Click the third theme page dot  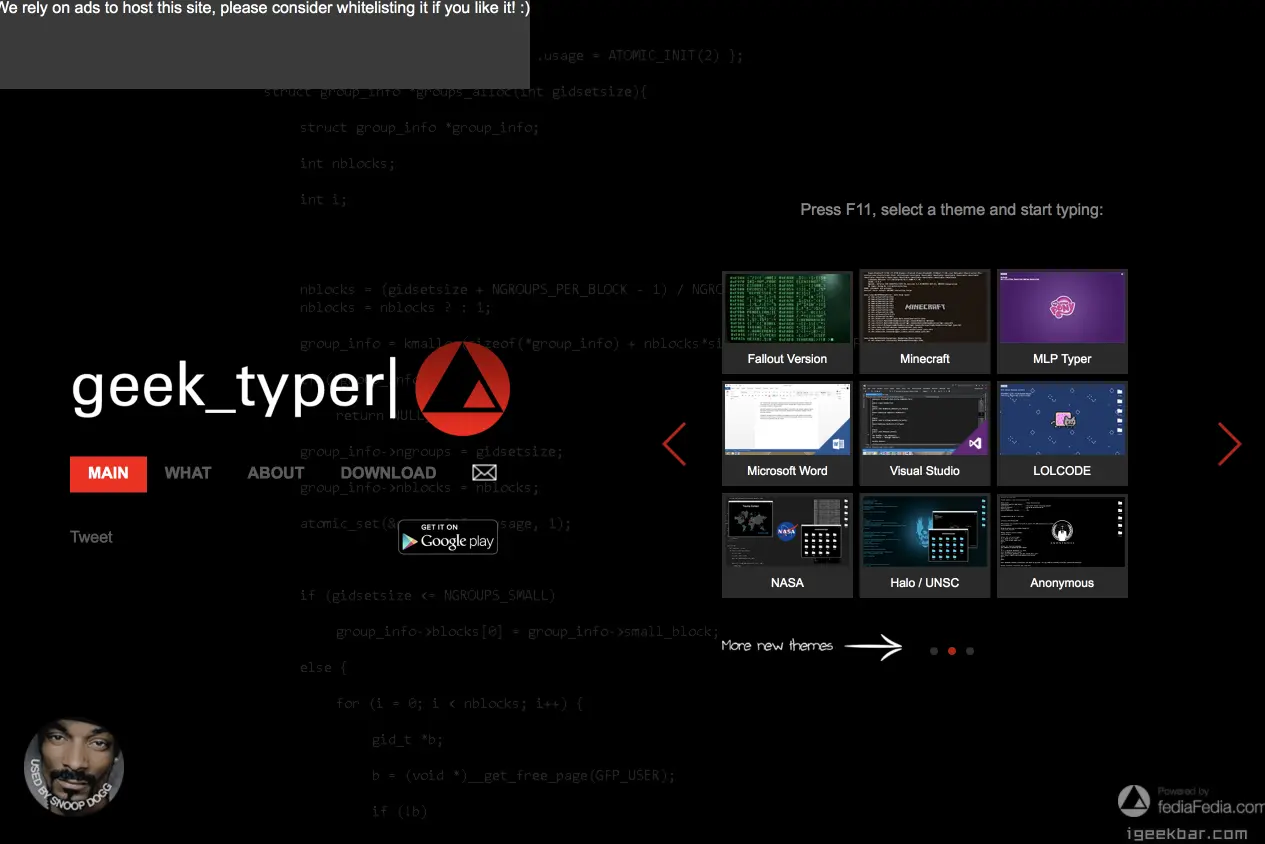(x=970, y=651)
